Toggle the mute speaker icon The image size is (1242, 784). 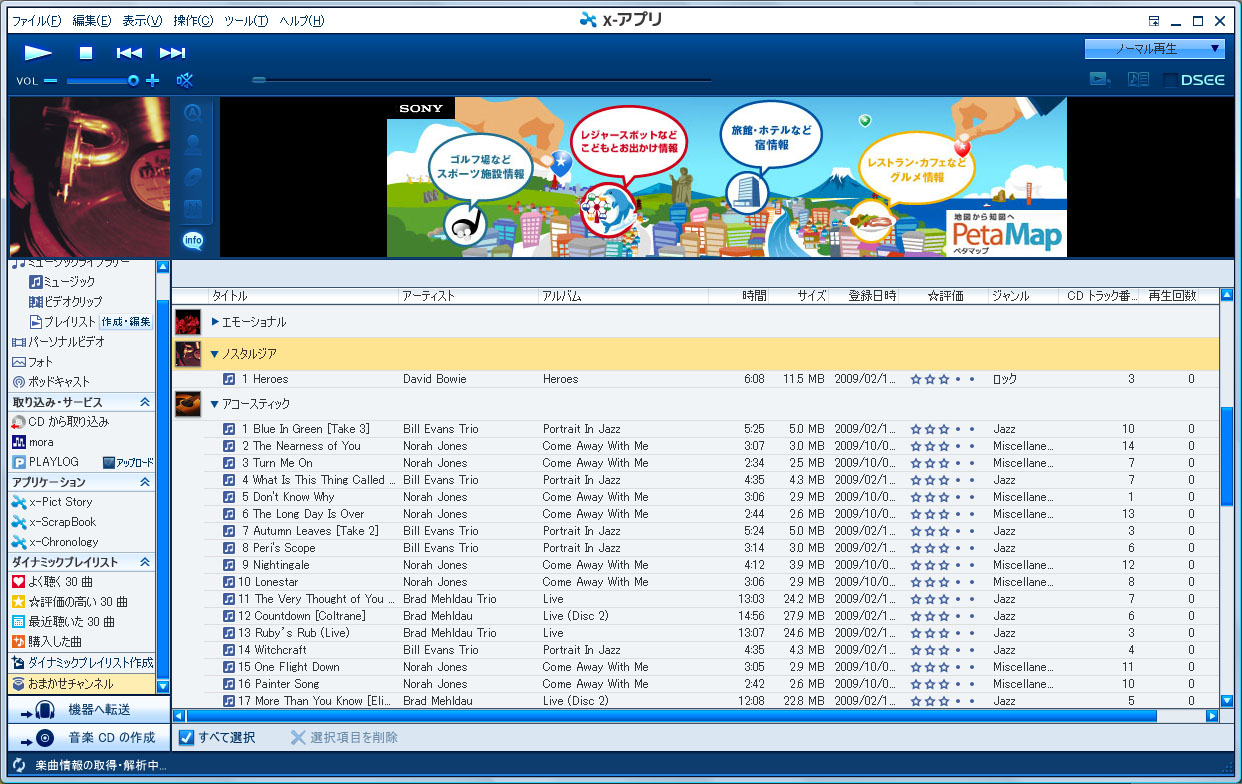coord(185,81)
